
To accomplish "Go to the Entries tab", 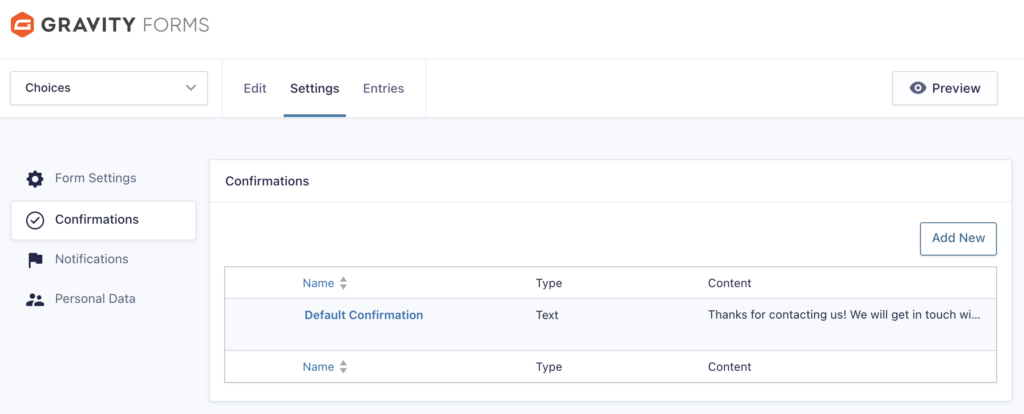I will tap(383, 88).
